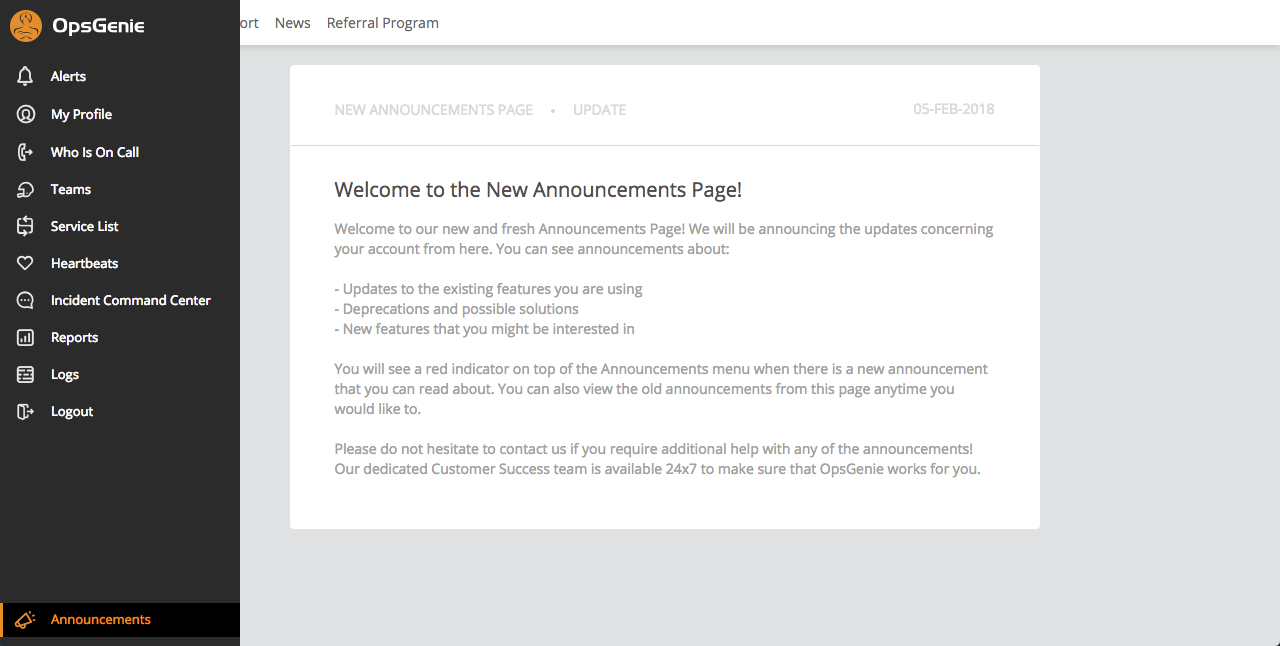
Task: Click the Reports chart icon
Action: point(26,337)
